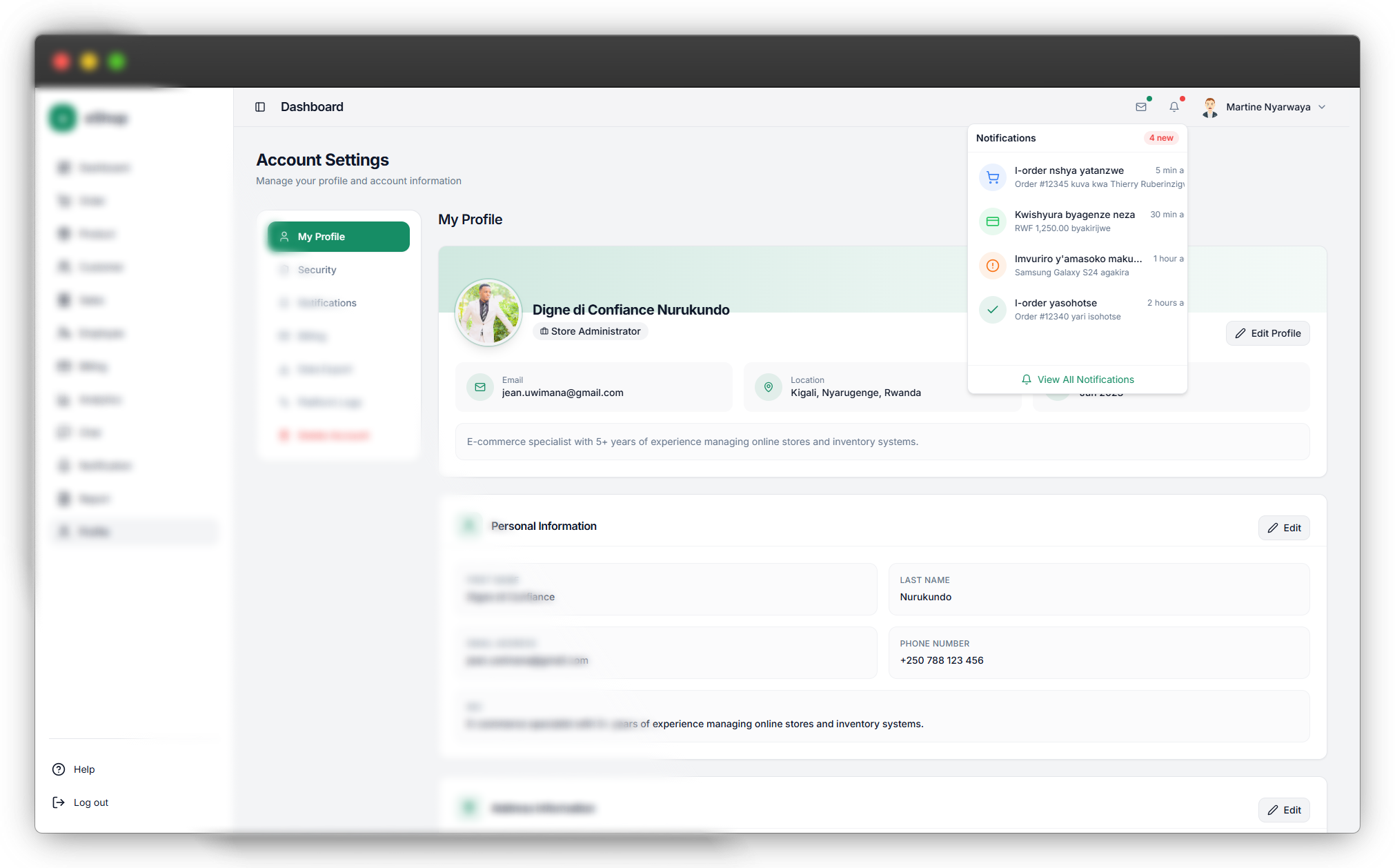Click the shopping cart icon on the new order notification

[x=993, y=177]
